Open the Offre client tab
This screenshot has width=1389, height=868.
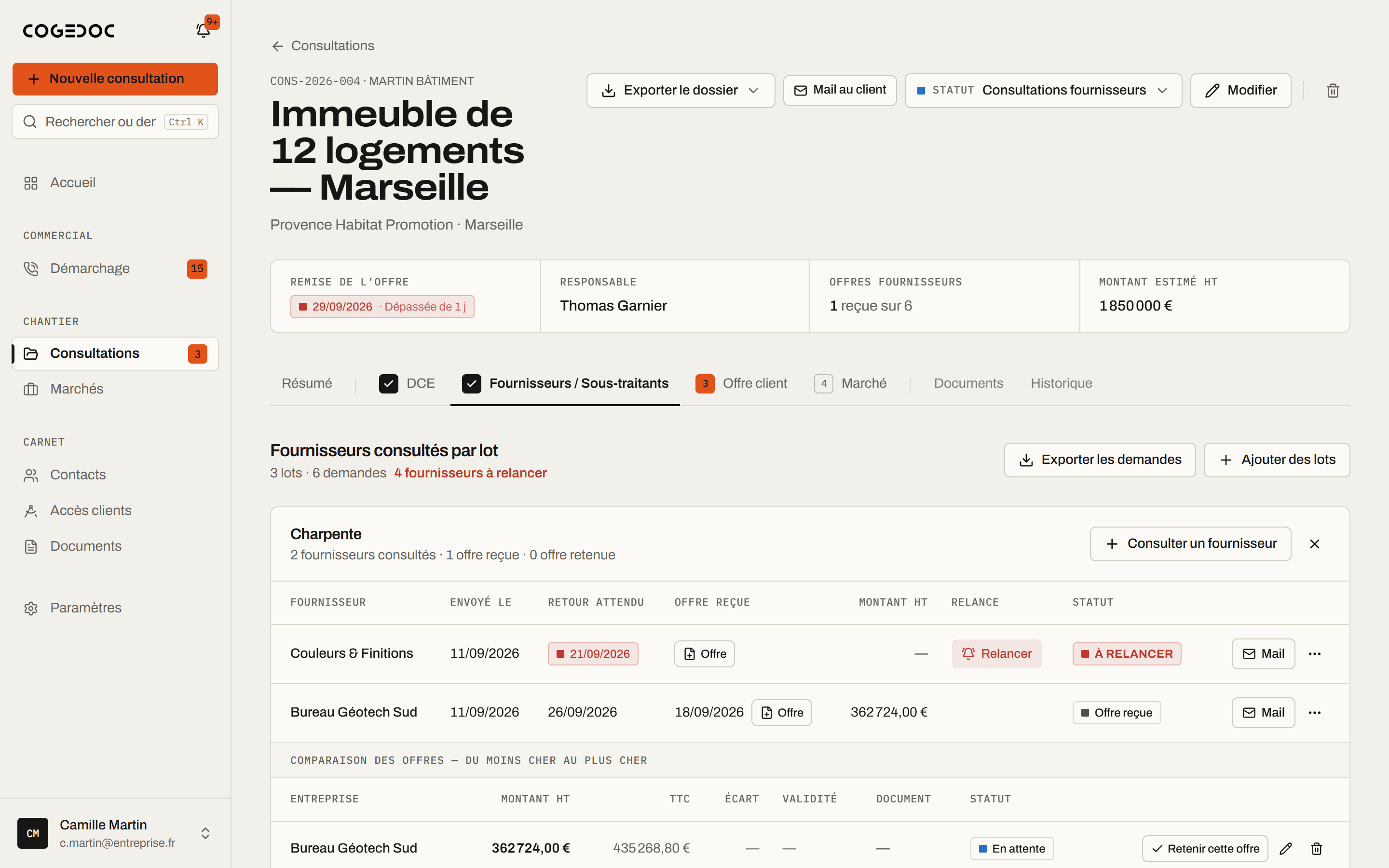click(741, 383)
